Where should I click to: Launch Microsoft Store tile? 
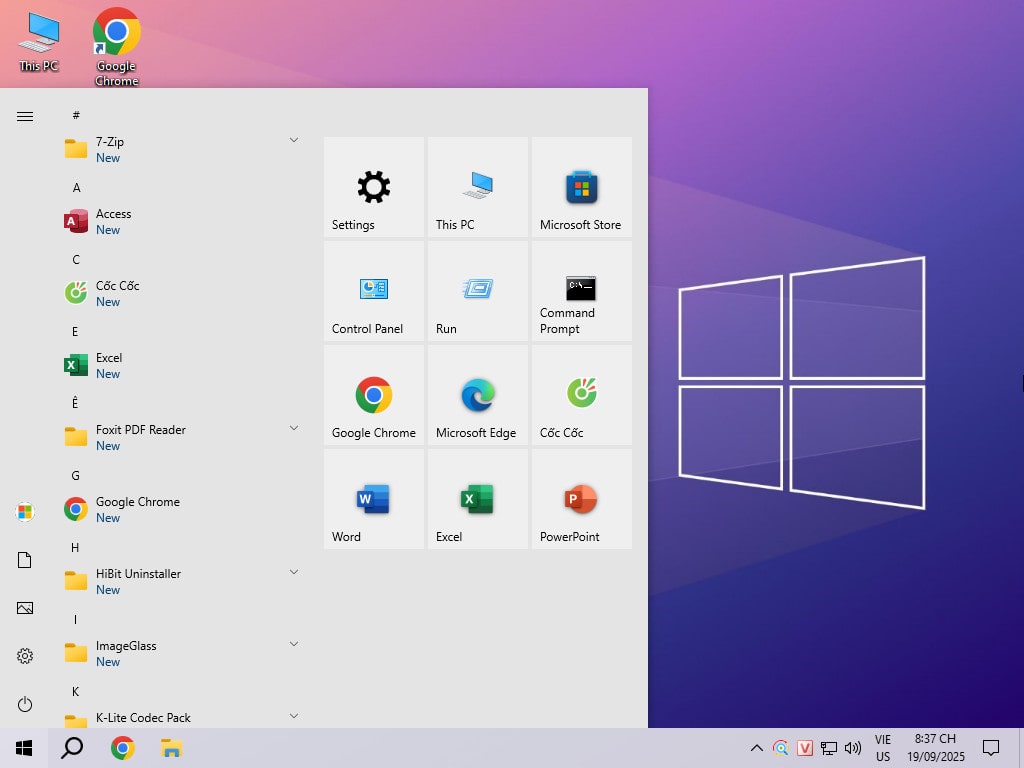pyautogui.click(x=581, y=187)
